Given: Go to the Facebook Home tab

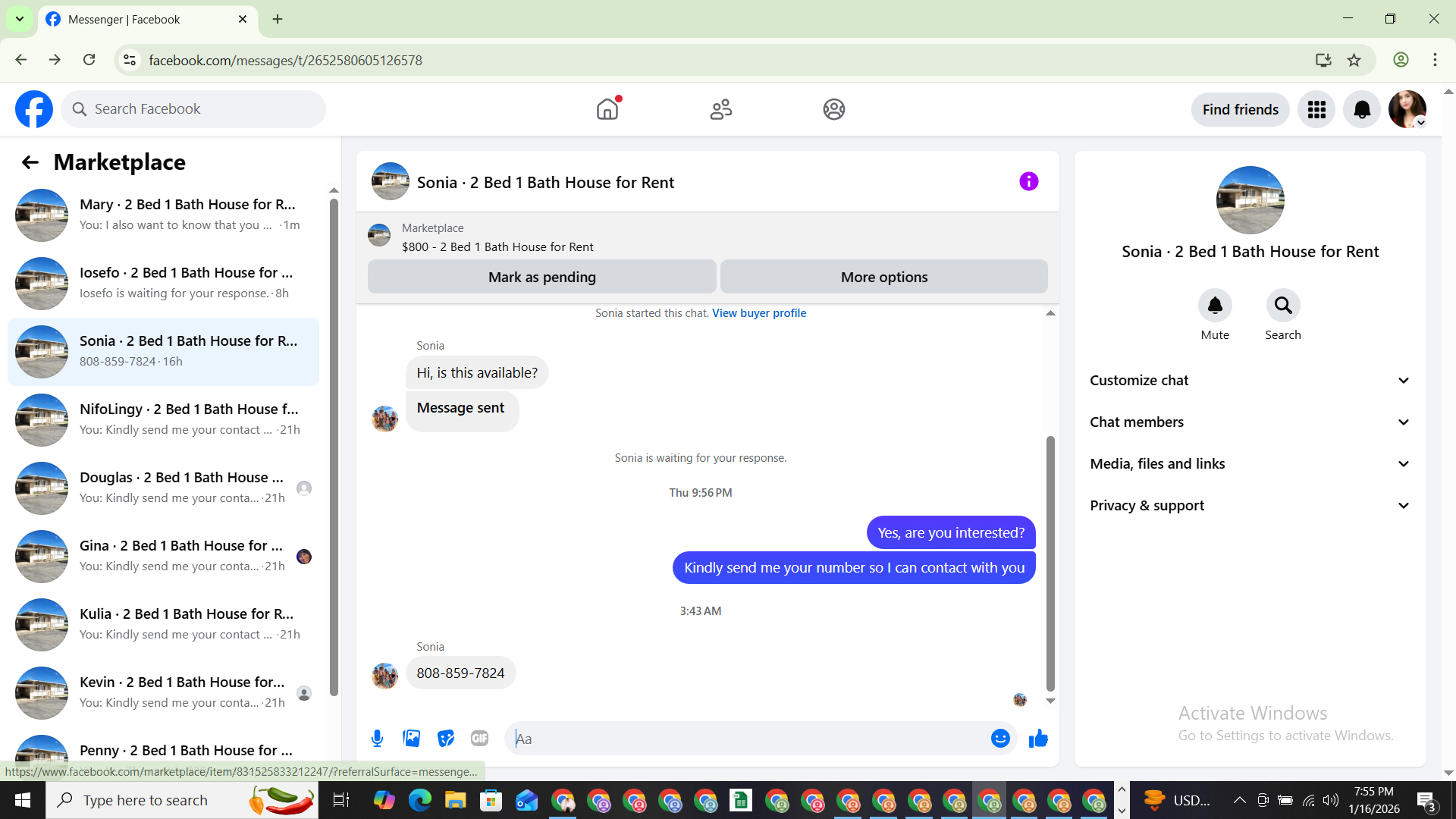Looking at the screenshot, I should coord(607,110).
